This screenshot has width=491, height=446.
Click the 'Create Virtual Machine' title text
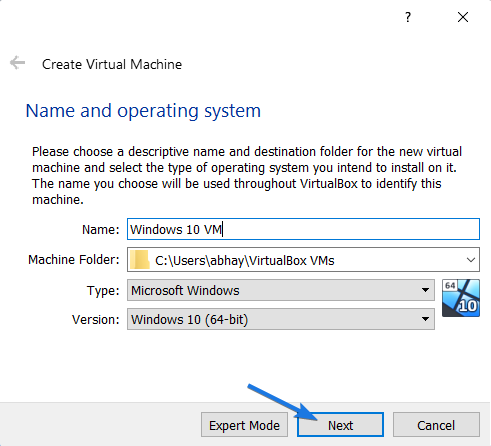click(112, 64)
